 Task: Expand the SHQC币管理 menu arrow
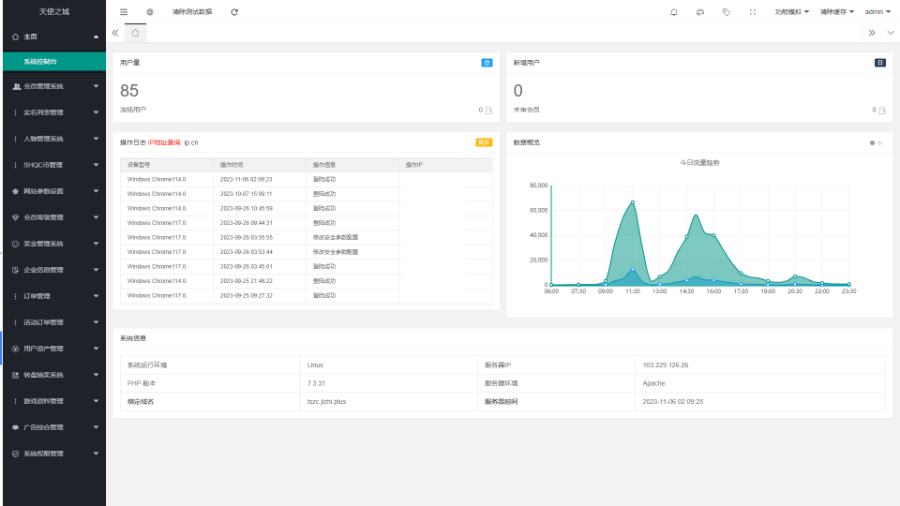96,165
